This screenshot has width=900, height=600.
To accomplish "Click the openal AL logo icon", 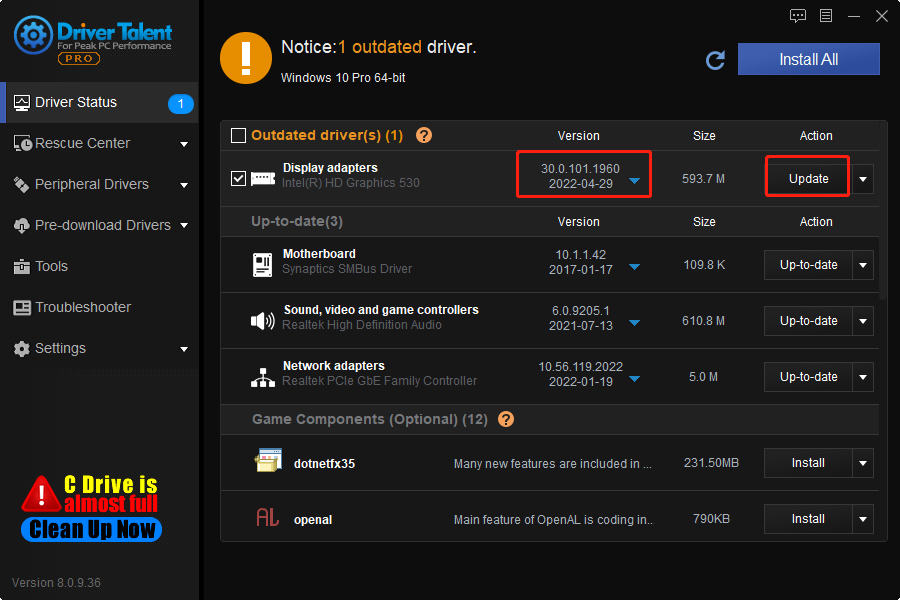I will click(267, 517).
